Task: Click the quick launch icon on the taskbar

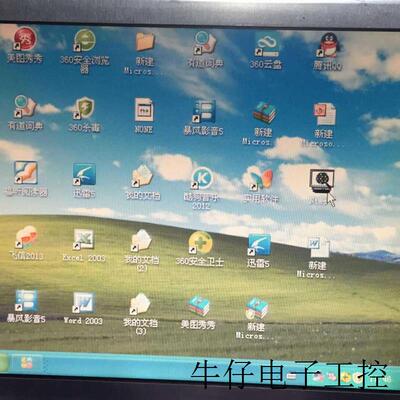Action: click(27, 363)
